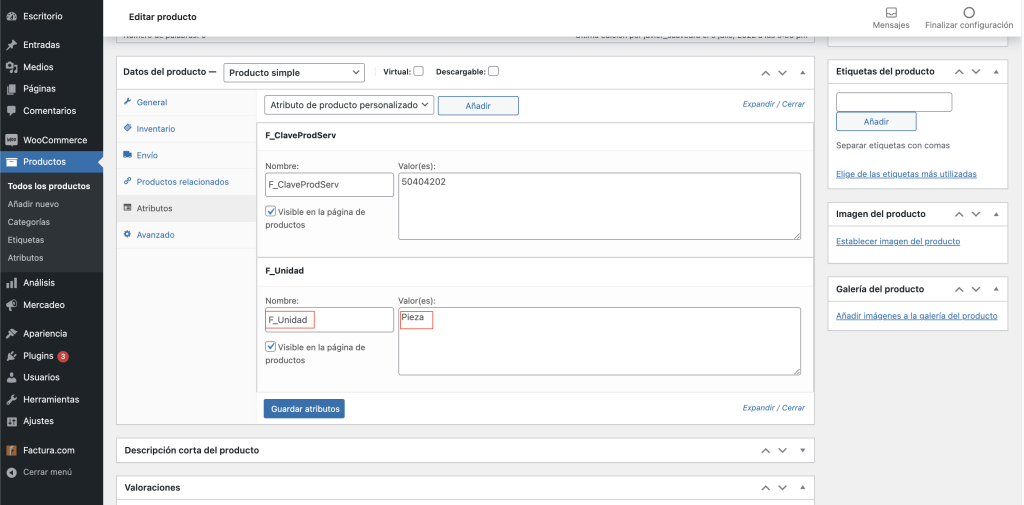Collapse the Etiquetas del producto panel triangle

996,72
